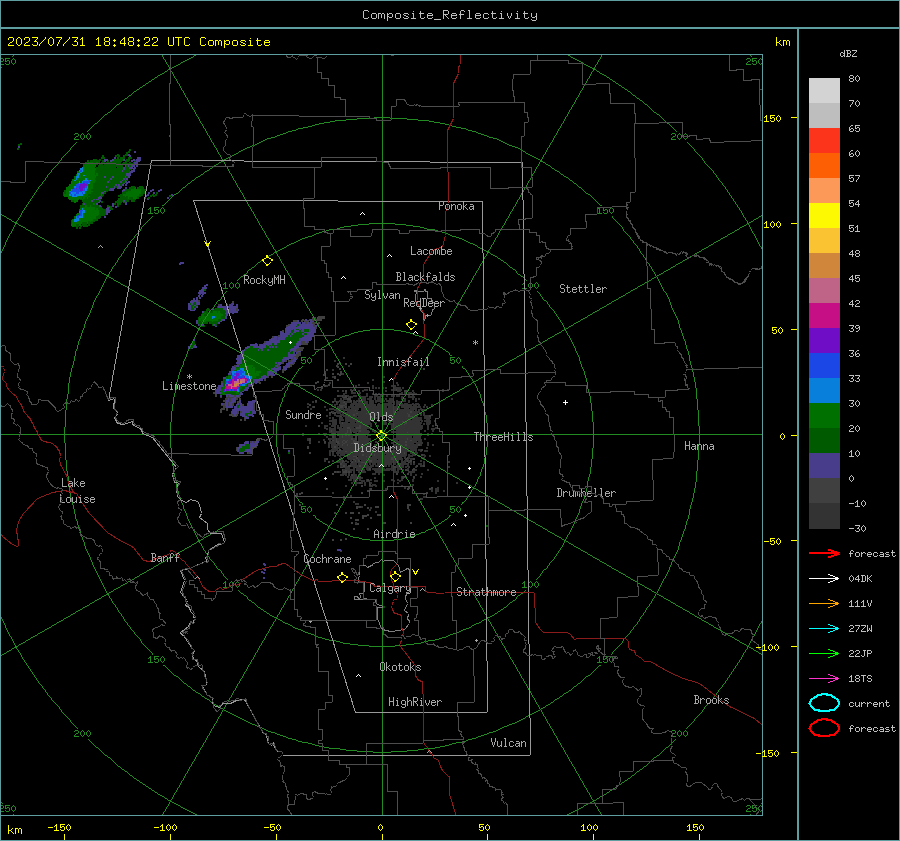Click the Stettler city label
This screenshot has width=900, height=841.
583,289
